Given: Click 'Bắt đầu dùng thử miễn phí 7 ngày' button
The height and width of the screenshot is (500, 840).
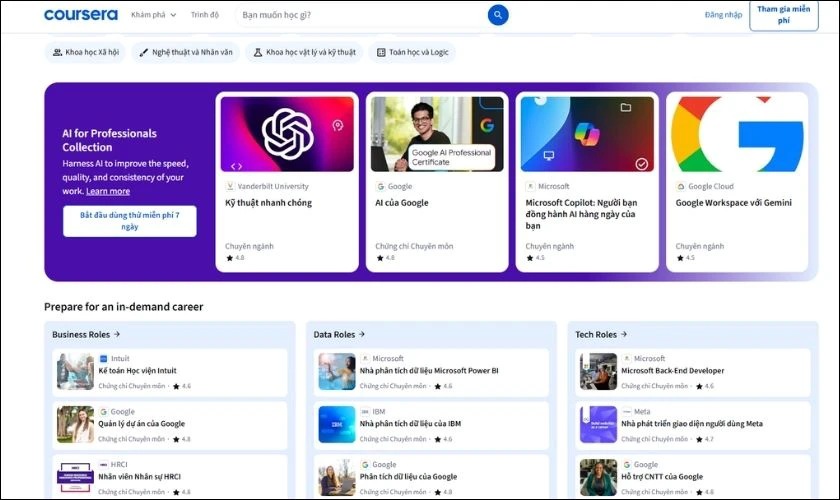Looking at the screenshot, I should 130,221.
